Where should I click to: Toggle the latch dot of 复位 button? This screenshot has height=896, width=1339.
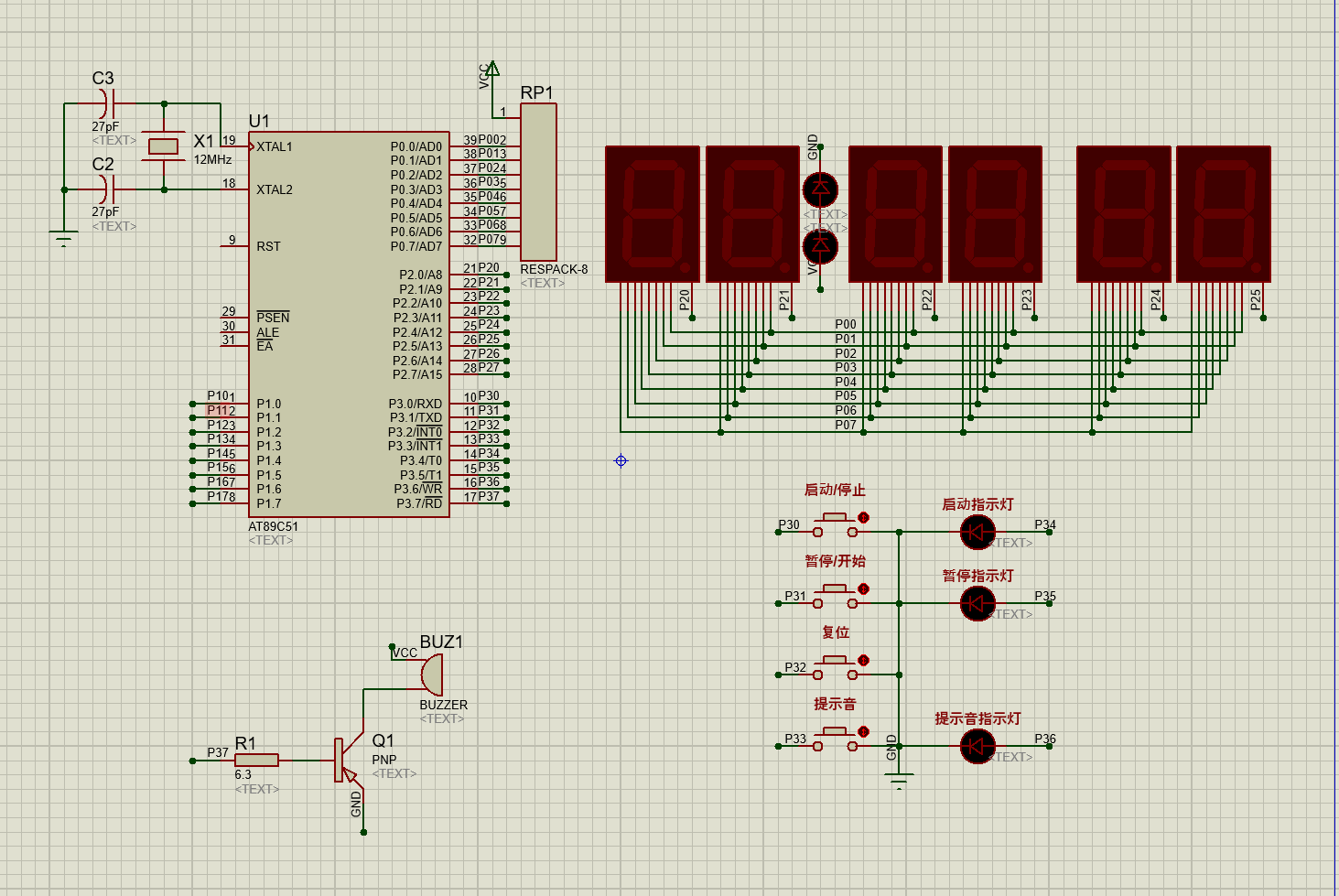[x=864, y=661]
